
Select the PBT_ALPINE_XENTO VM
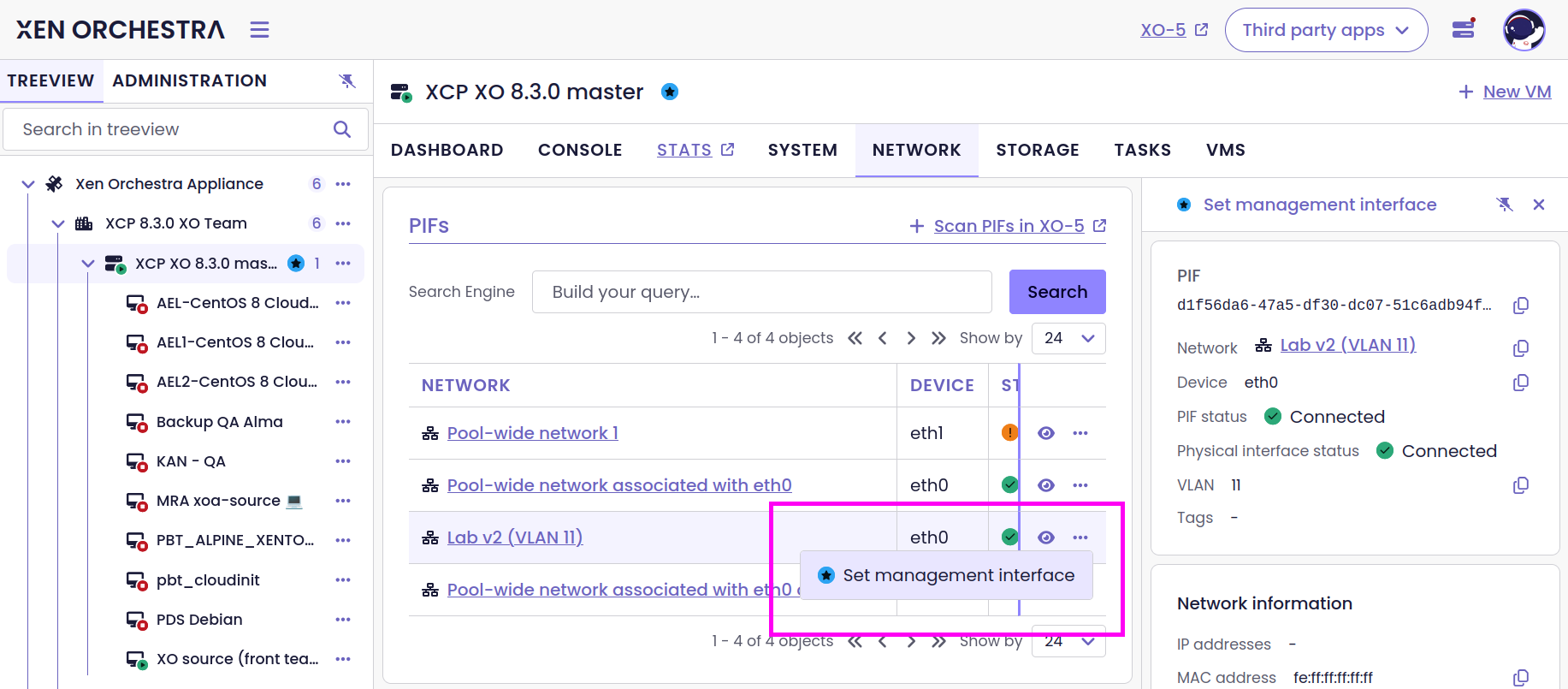click(x=235, y=540)
